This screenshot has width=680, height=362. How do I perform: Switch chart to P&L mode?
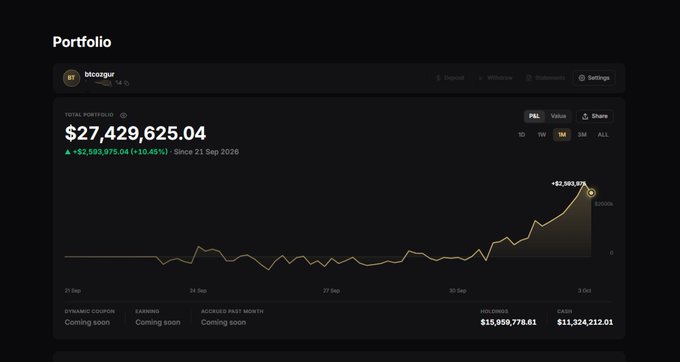coord(534,116)
